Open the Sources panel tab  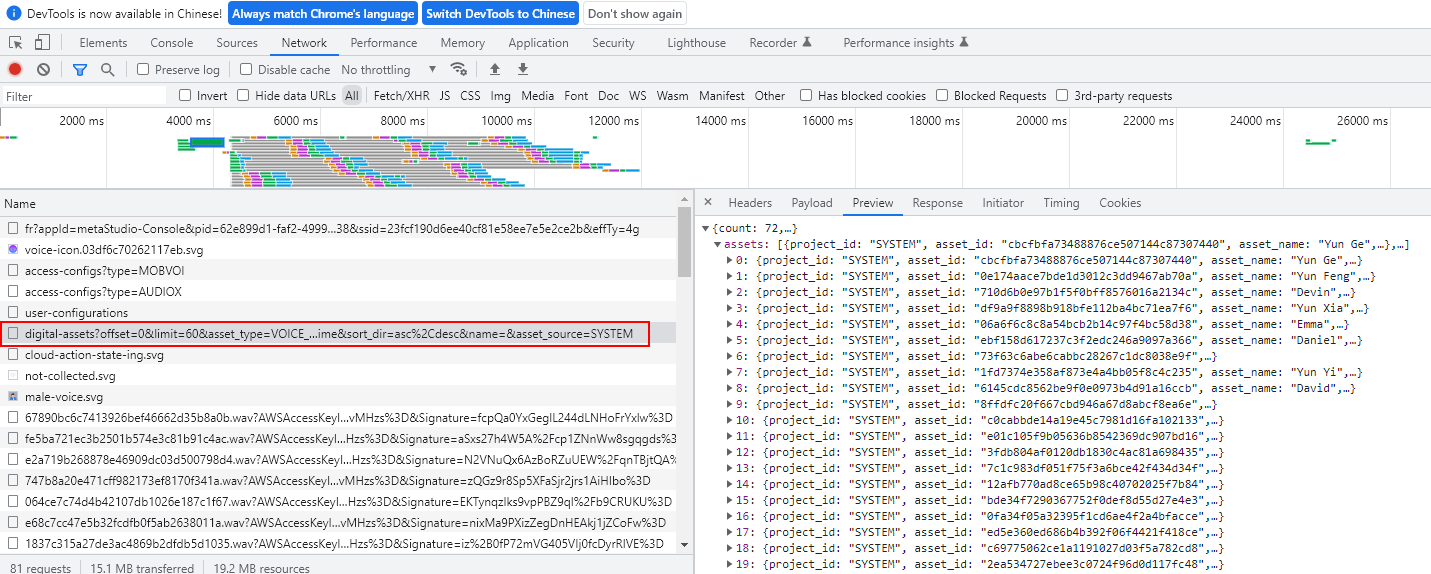(x=237, y=43)
